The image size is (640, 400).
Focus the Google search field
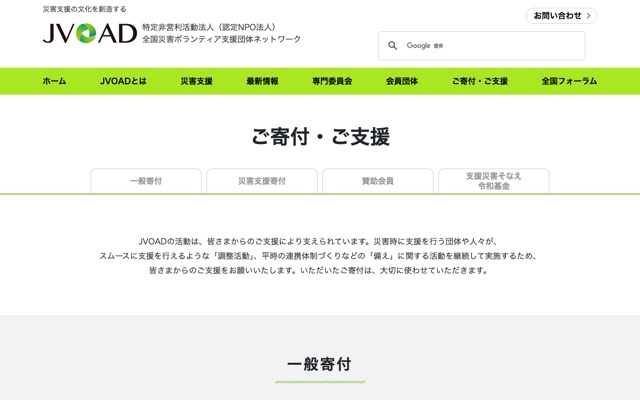482,46
